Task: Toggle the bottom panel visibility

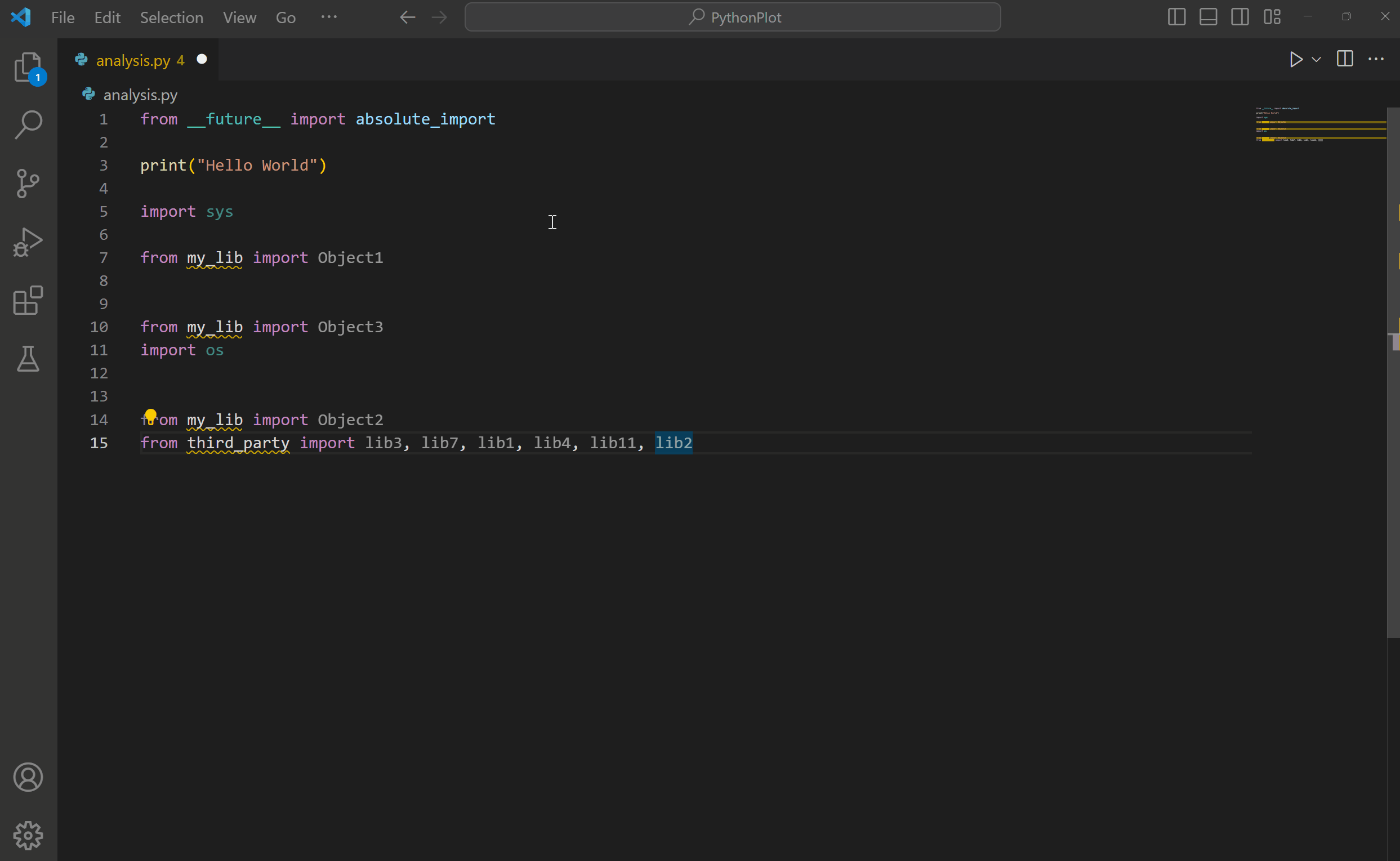Action: (1208, 17)
